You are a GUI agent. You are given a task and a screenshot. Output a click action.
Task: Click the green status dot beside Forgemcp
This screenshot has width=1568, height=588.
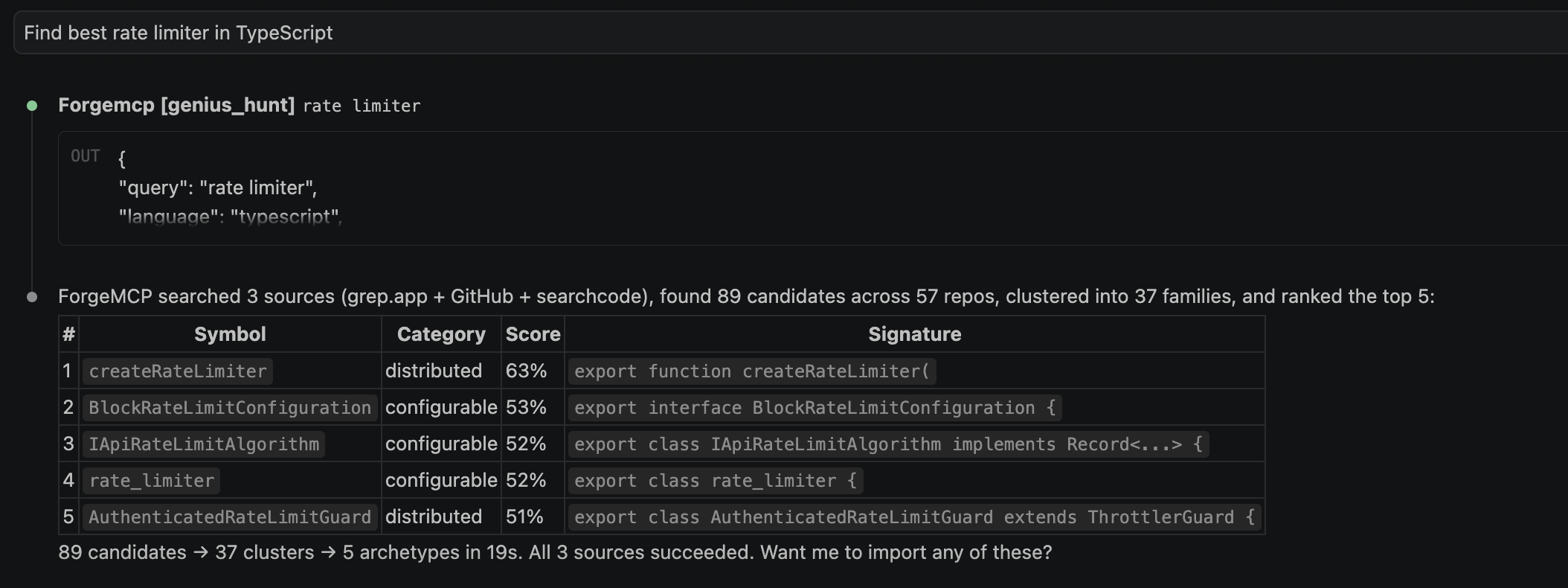32,106
